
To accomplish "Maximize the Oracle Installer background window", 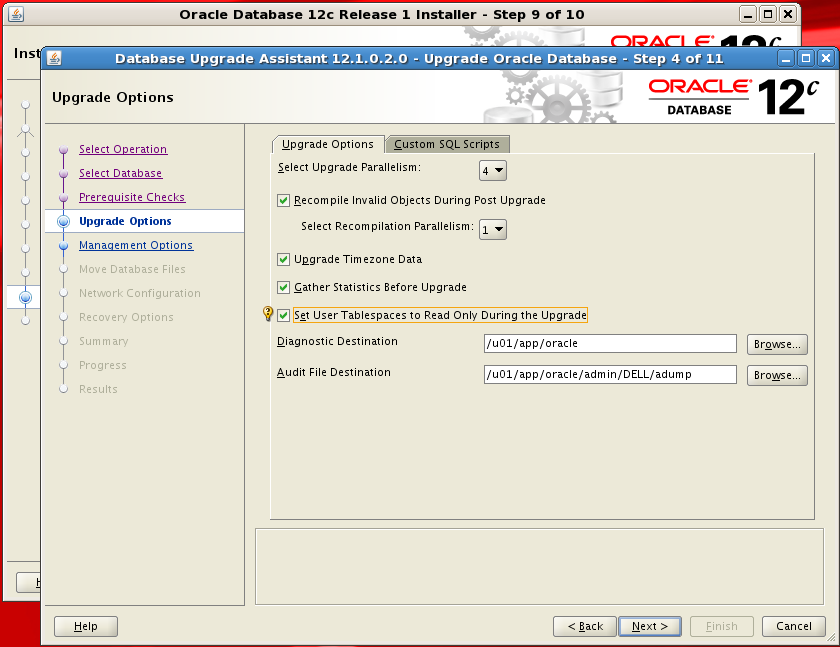I will tap(768, 14).
